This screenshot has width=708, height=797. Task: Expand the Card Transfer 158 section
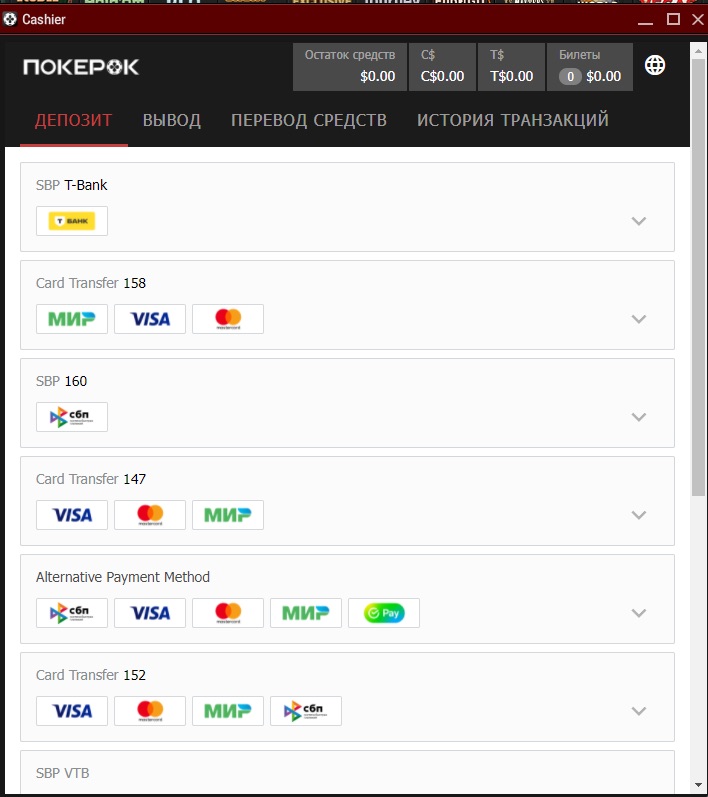pos(638,319)
